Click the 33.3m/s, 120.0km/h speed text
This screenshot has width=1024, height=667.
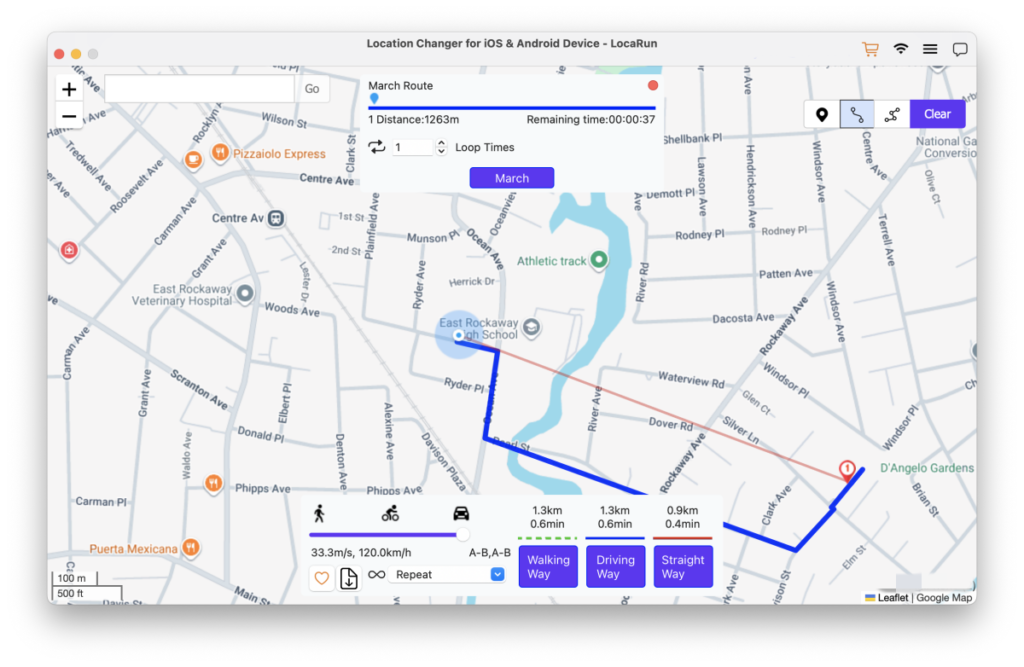361,553
